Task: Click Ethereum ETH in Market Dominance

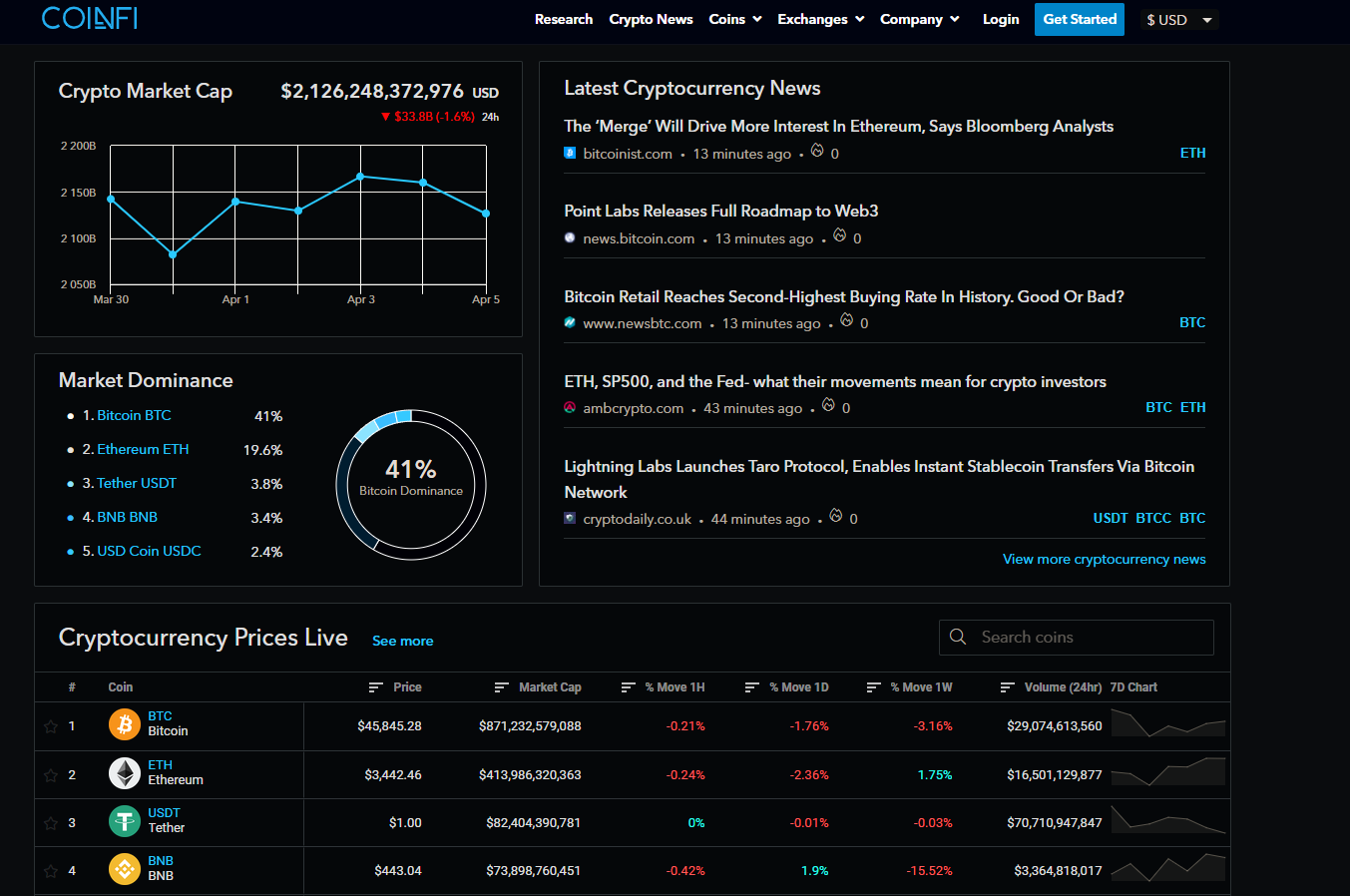Action: click(x=143, y=449)
